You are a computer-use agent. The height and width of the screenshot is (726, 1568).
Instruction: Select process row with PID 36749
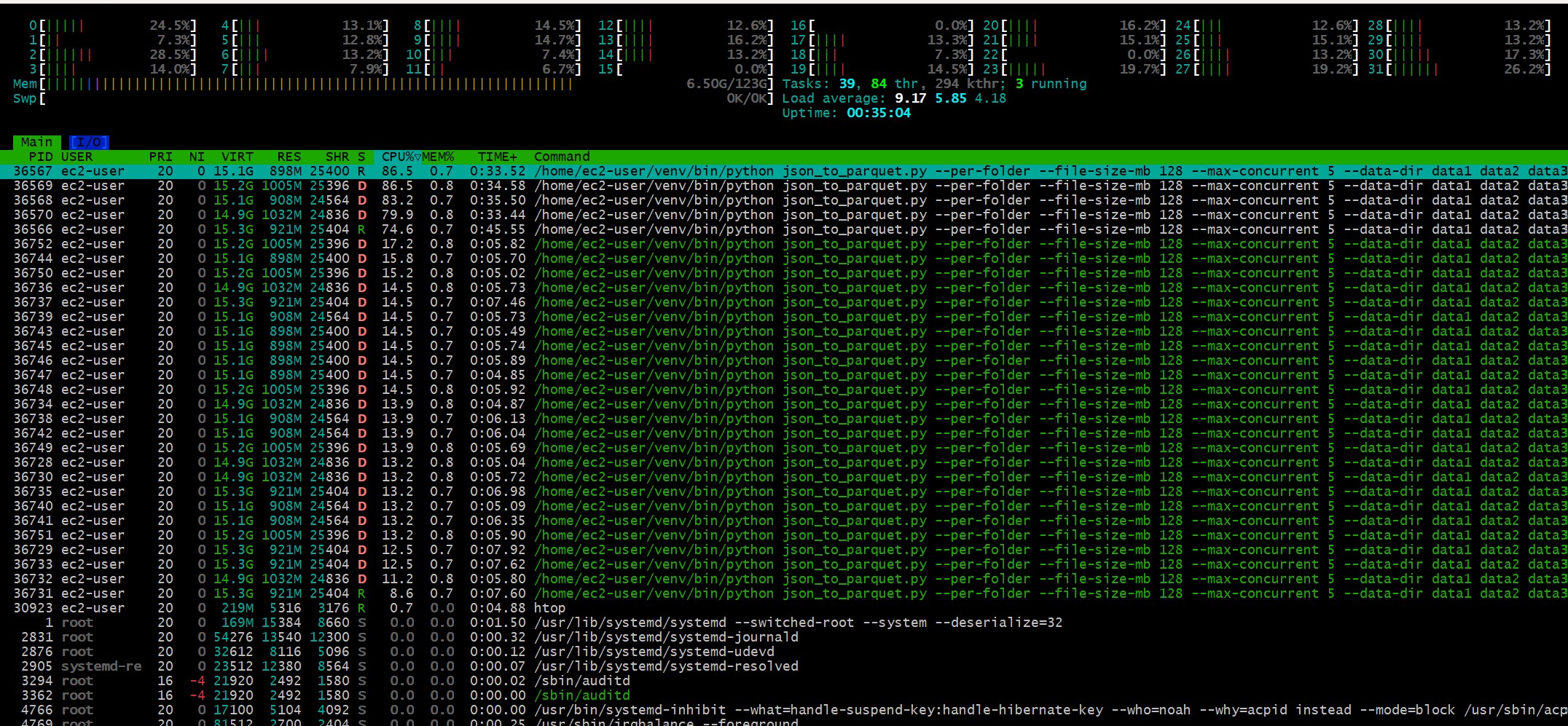pos(784,448)
